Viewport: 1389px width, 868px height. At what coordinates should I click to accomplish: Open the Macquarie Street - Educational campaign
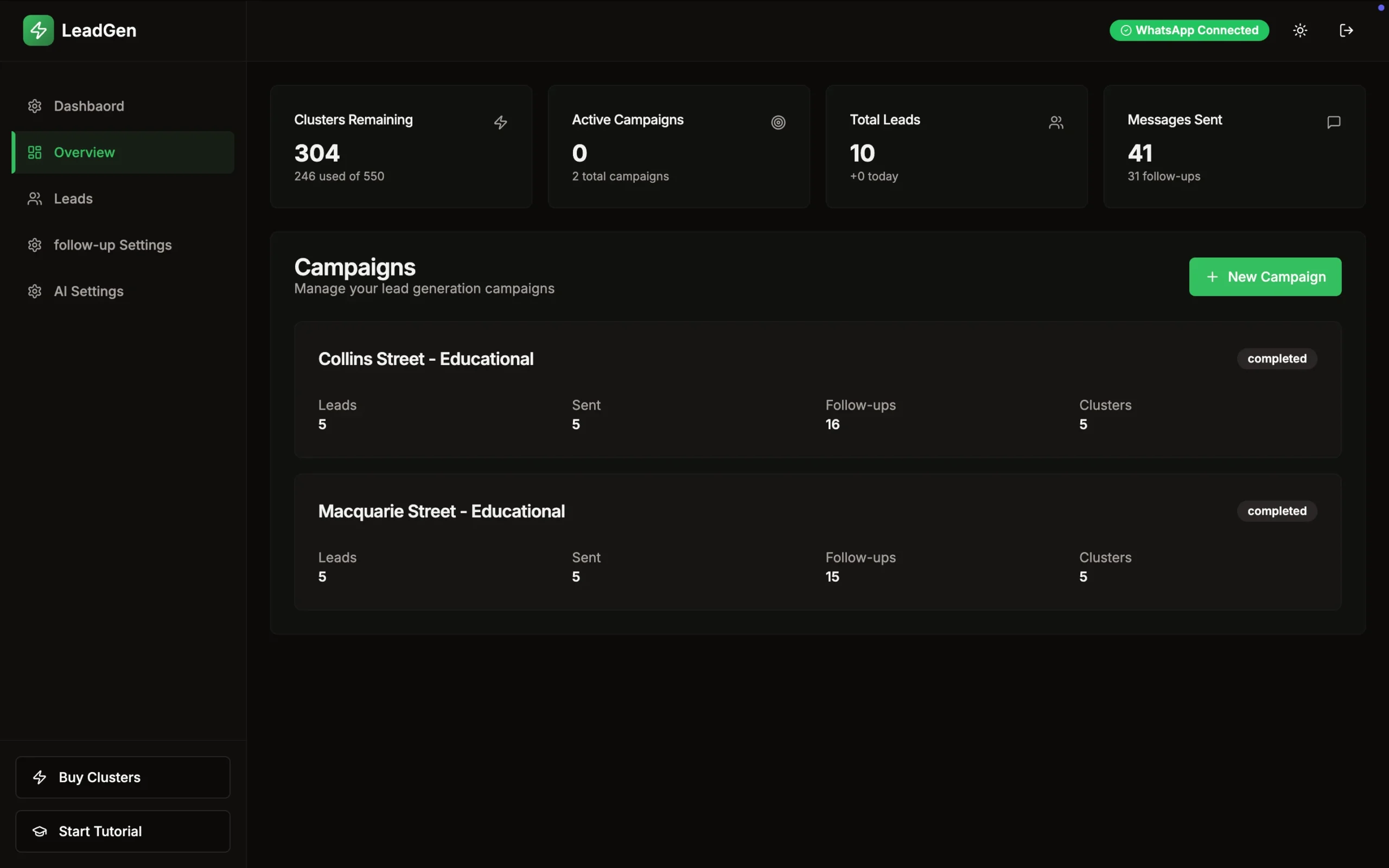tap(441, 511)
